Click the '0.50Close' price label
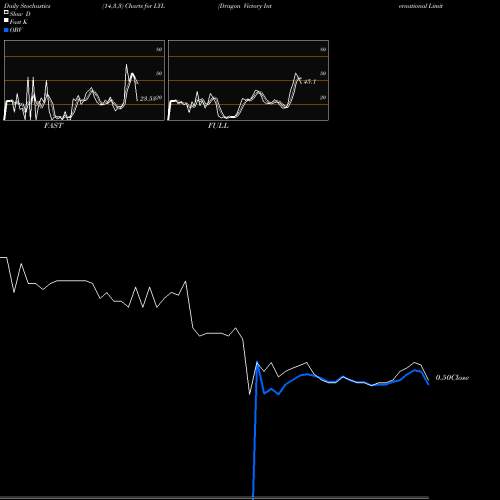 coord(452,378)
